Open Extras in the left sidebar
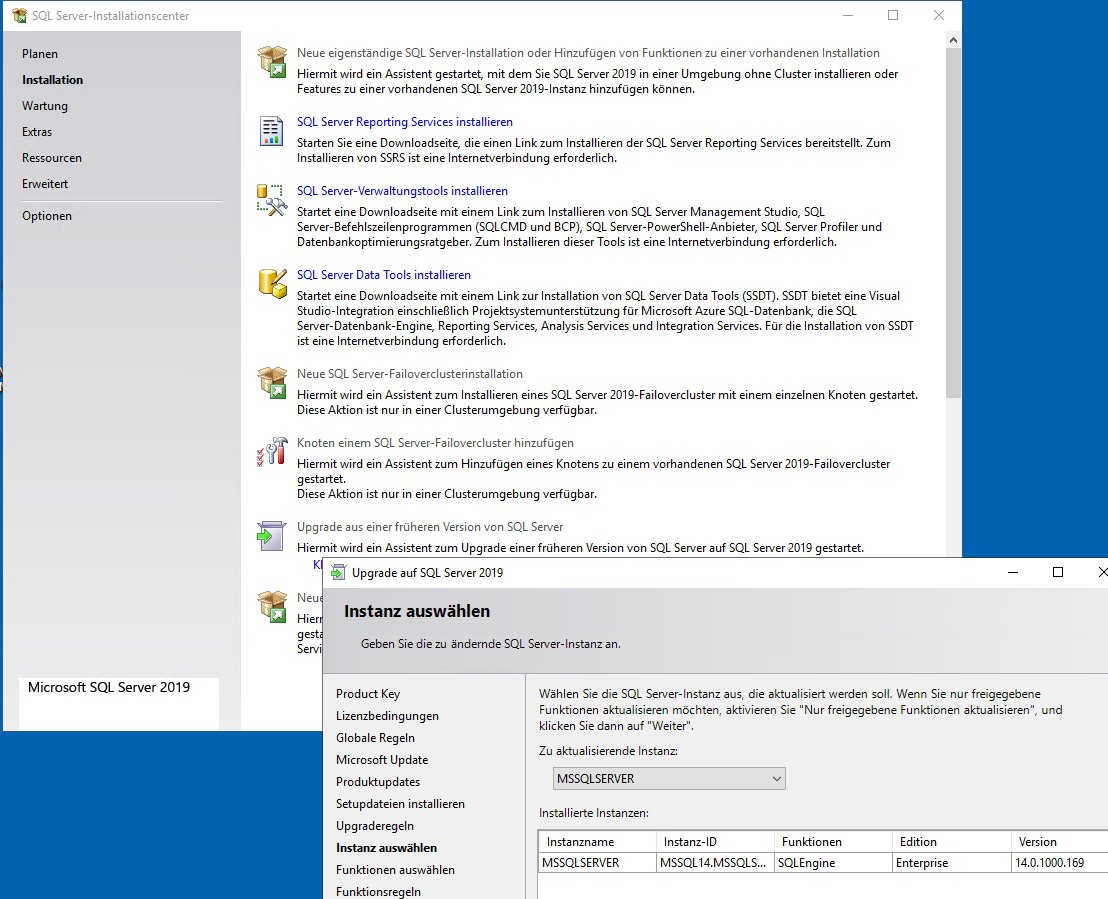 37,132
